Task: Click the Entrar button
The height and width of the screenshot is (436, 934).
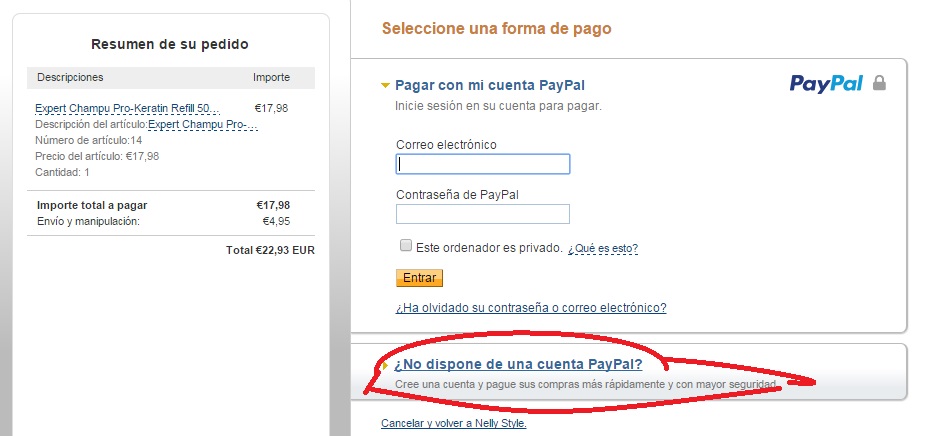Action: point(419,278)
